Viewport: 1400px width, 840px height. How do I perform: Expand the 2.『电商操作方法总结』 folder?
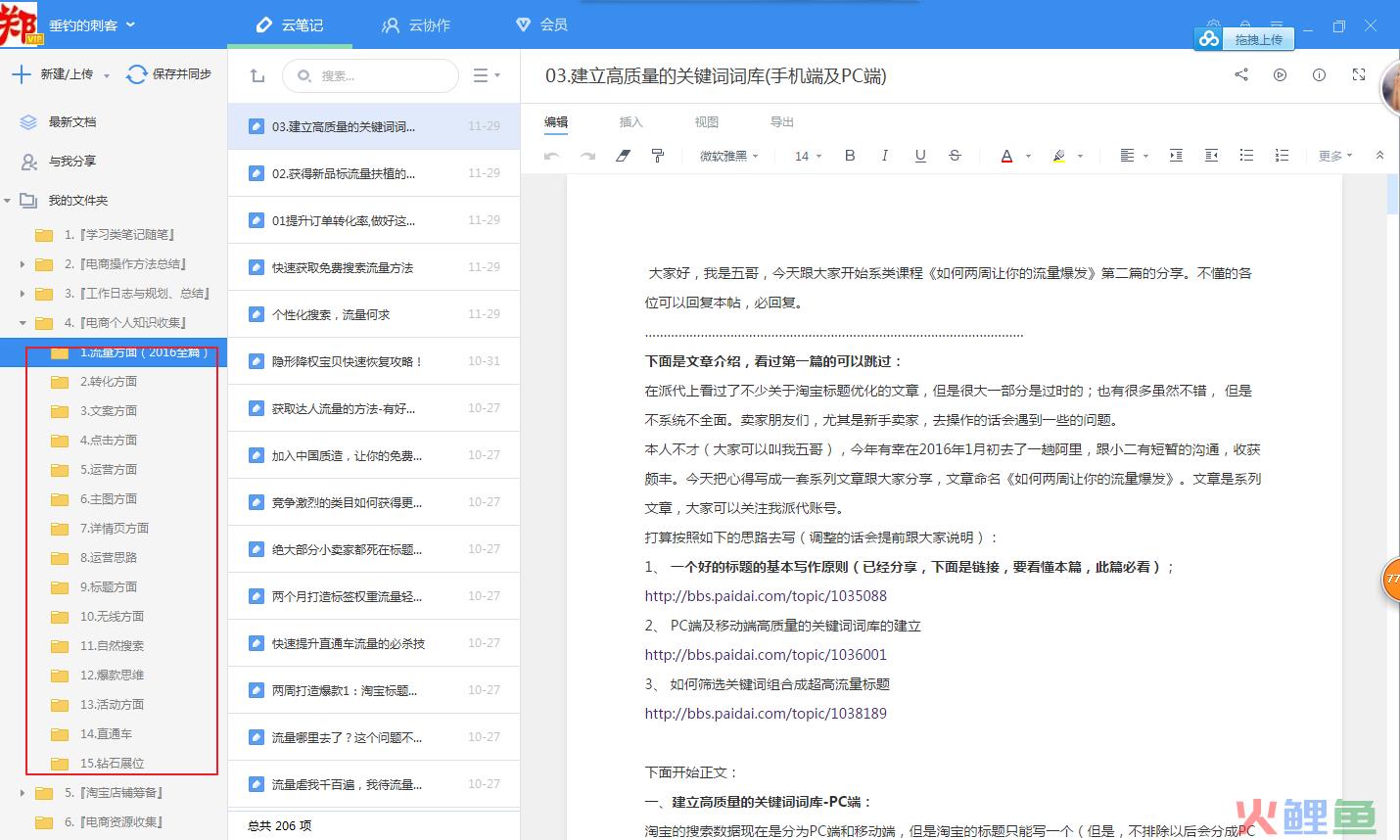(23, 264)
